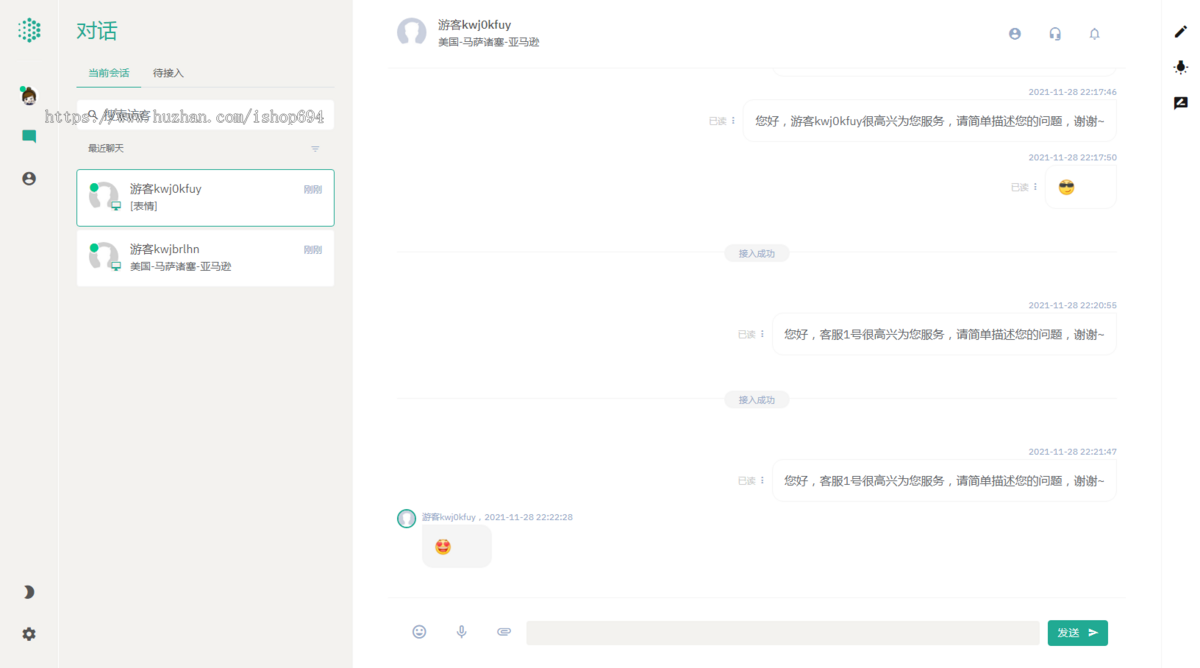This screenshot has height=668, width=1200.
Task: Open the notification bell in the chat header
Action: click(1094, 33)
